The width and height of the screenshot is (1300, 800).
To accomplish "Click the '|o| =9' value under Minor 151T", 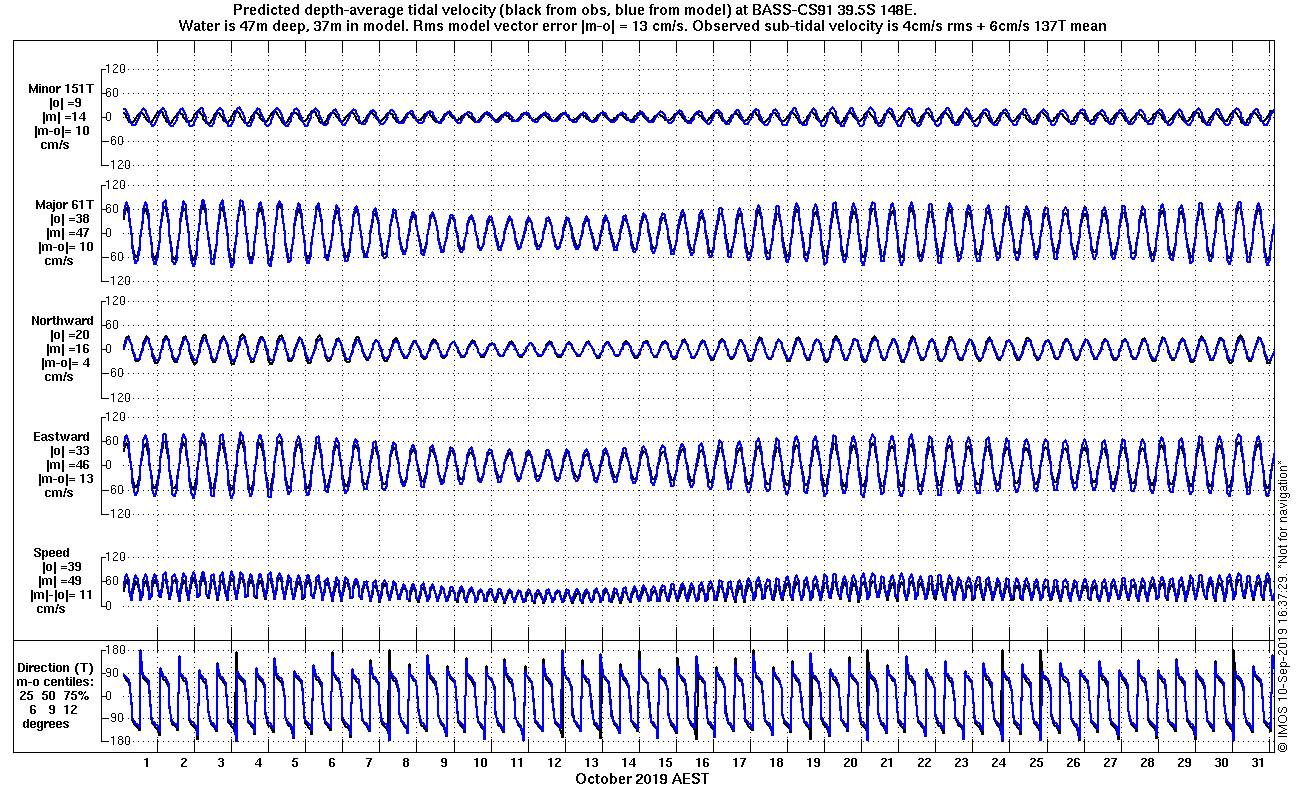I will (66, 103).
